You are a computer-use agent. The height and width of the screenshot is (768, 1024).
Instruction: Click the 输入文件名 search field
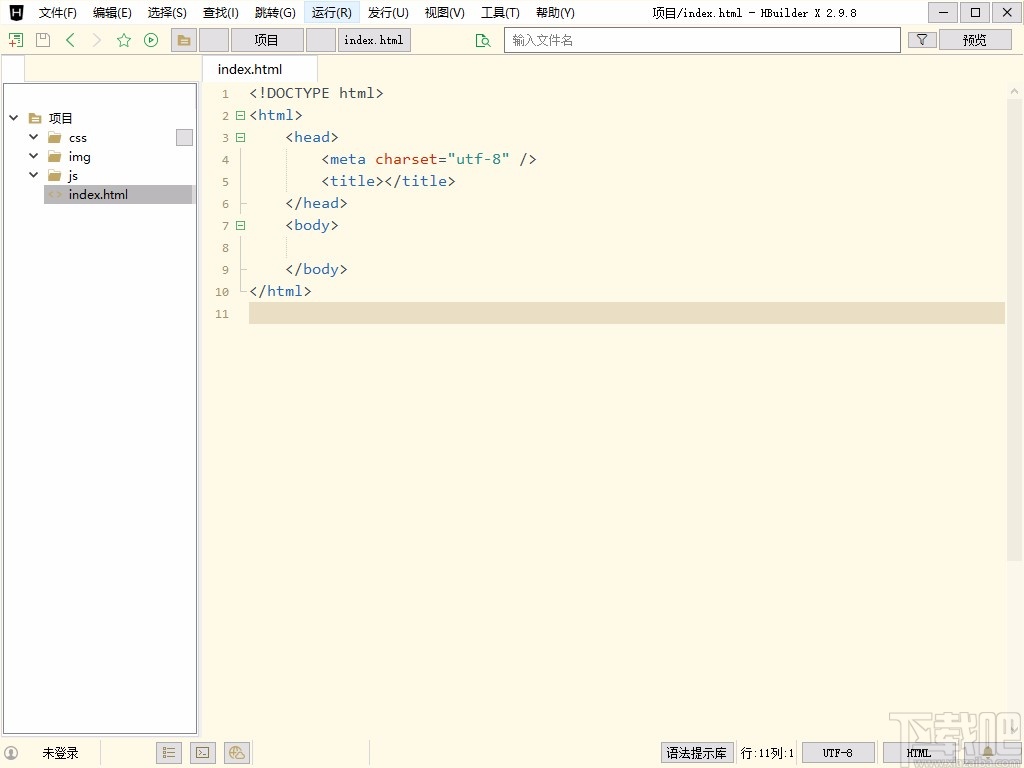pos(702,40)
